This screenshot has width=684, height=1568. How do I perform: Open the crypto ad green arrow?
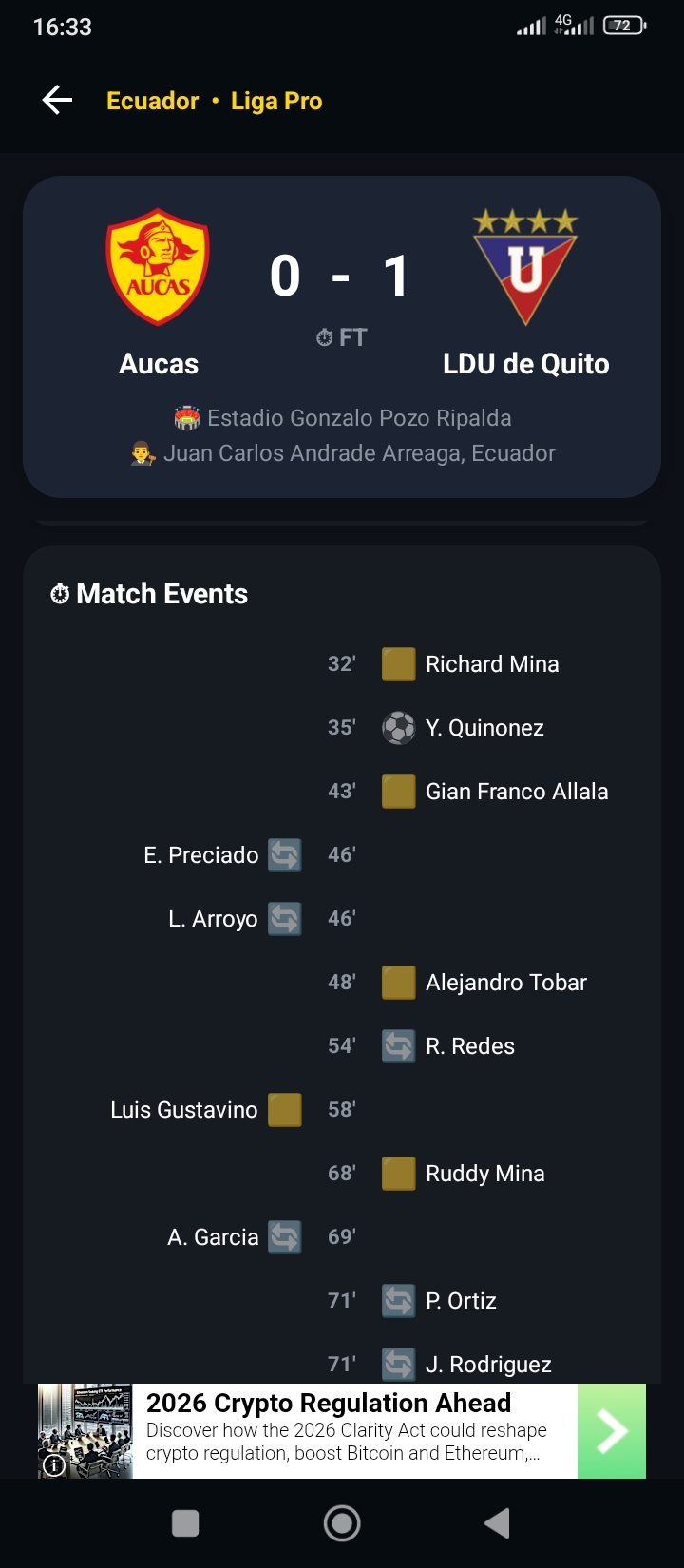612,1431
